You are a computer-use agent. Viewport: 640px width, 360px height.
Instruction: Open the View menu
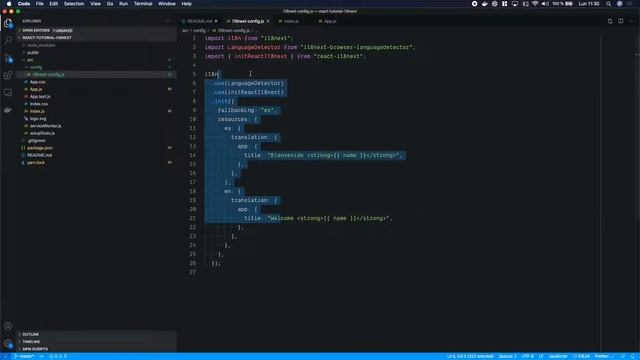(96, 4)
